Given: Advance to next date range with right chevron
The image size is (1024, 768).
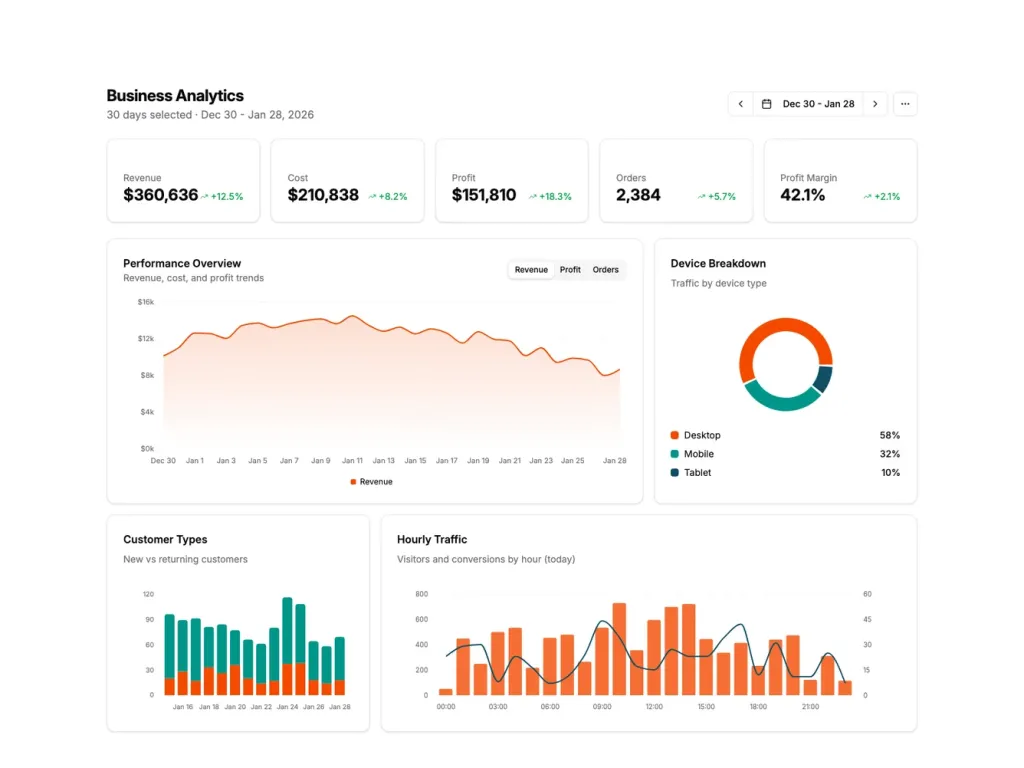Looking at the screenshot, I should click(875, 104).
